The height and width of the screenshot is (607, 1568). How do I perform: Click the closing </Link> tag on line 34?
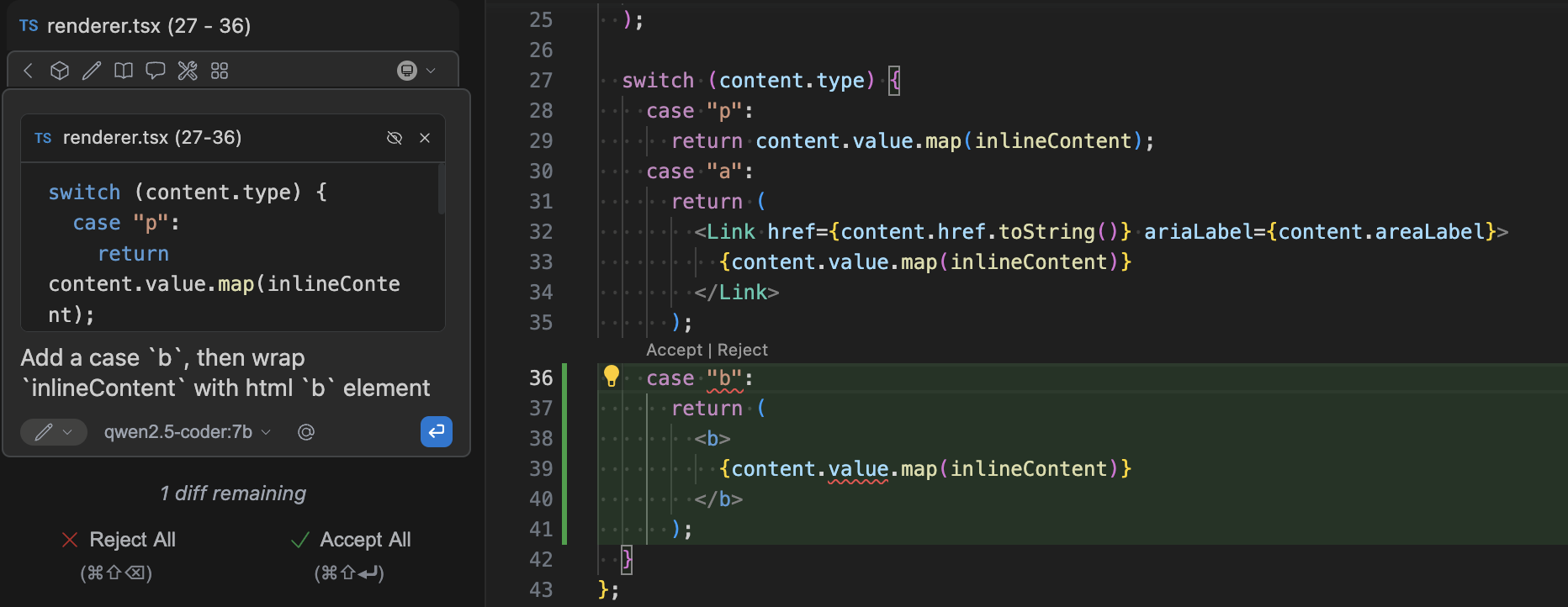[737, 293]
